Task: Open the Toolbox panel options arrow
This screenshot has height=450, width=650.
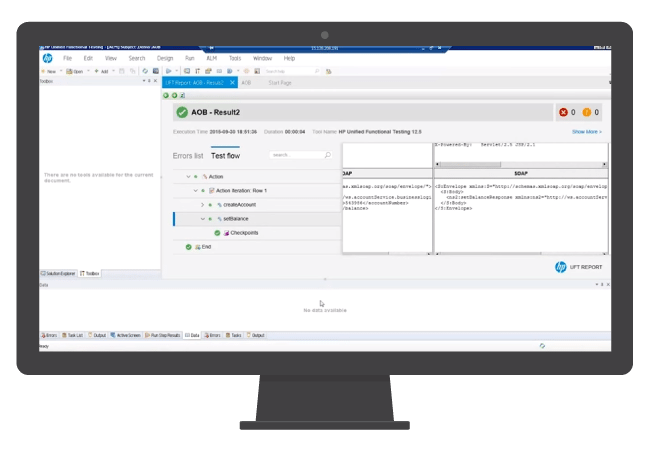Action: (144, 81)
